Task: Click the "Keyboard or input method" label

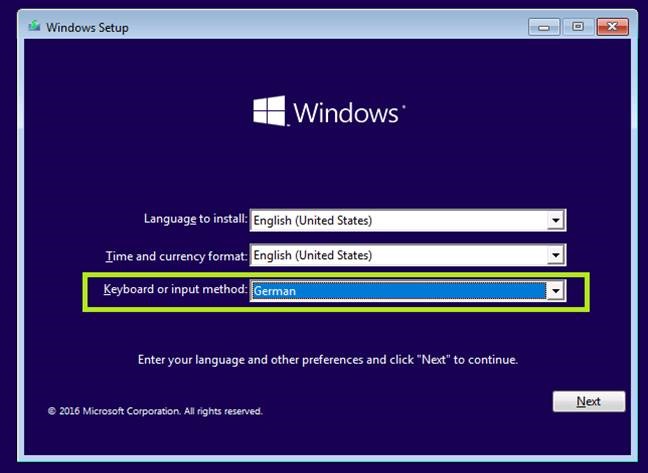Action: tap(174, 290)
